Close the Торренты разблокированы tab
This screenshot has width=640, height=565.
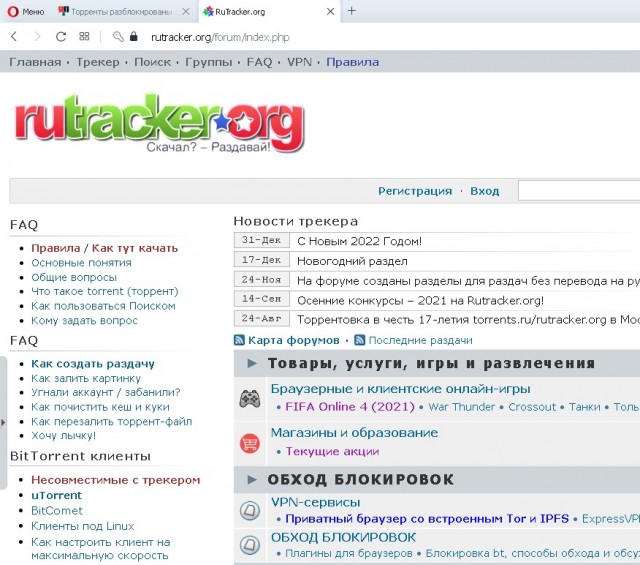pos(185,11)
